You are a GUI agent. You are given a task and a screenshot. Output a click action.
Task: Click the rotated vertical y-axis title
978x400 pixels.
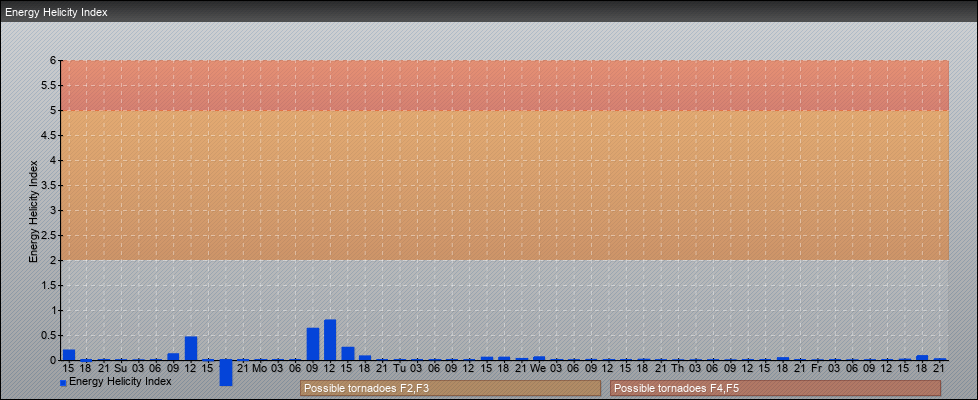[x=34, y=211]
